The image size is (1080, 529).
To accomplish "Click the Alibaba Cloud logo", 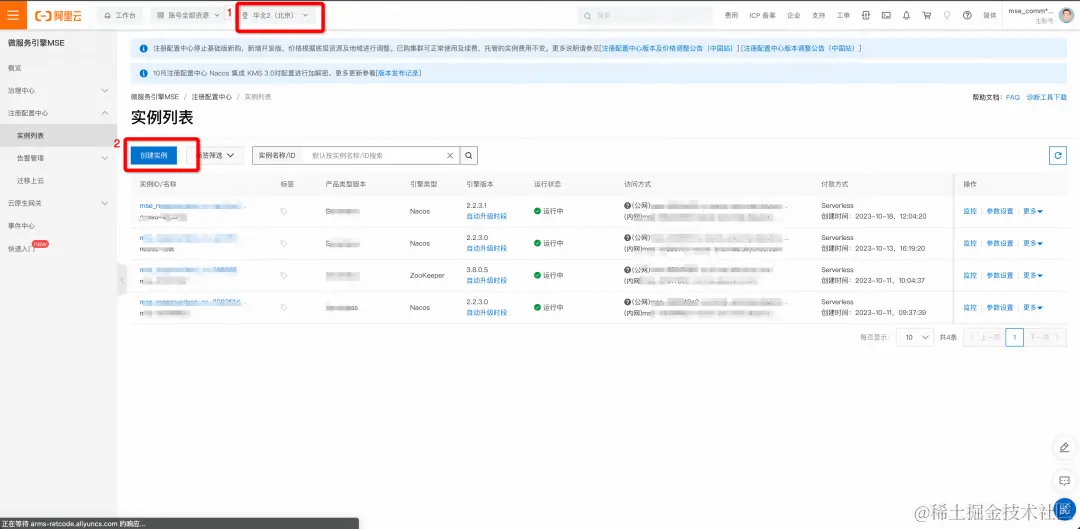I will 59,15.
